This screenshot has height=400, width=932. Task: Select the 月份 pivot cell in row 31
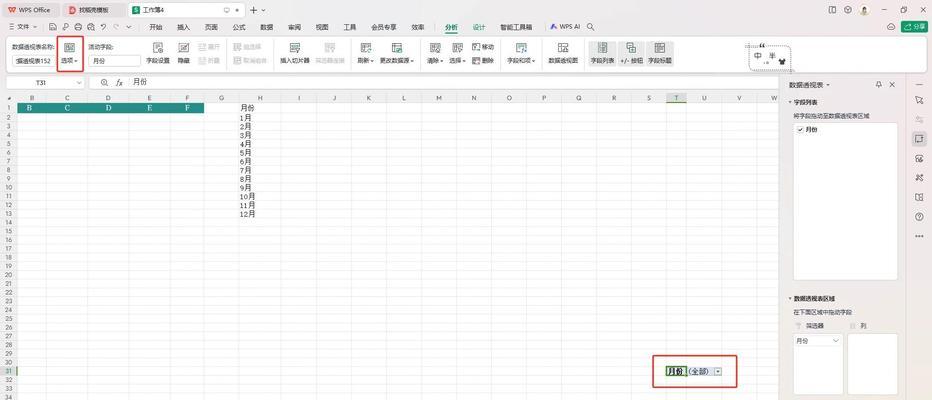(676, 371)
